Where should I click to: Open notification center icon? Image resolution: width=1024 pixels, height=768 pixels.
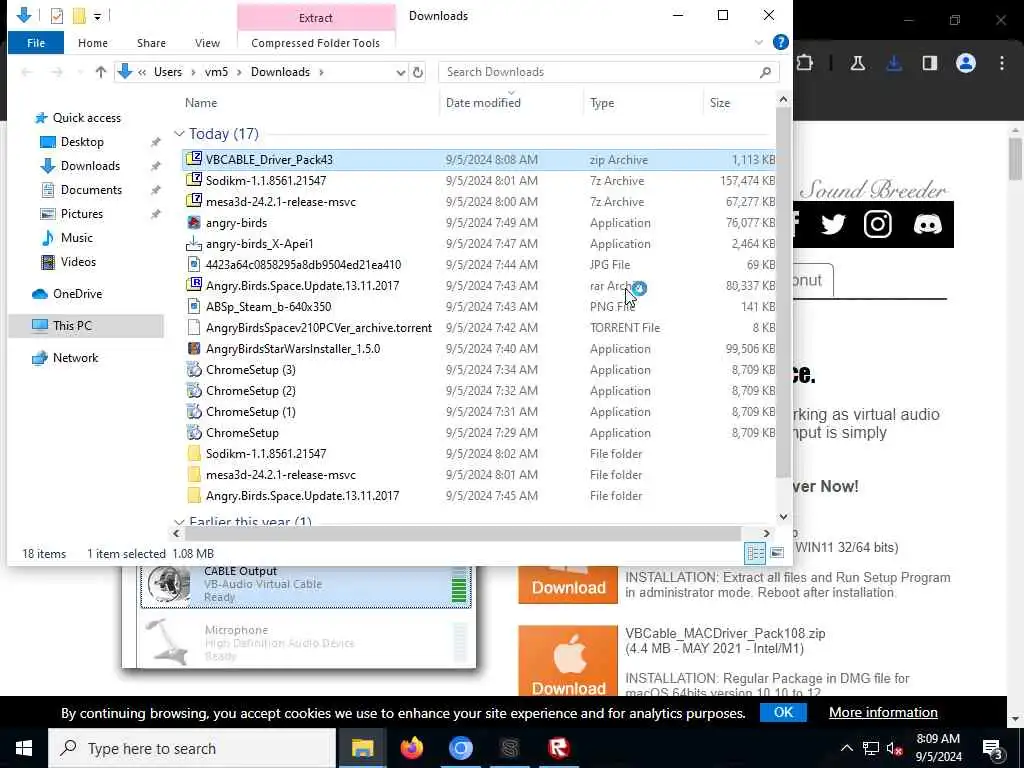click(x=993, y=748)
